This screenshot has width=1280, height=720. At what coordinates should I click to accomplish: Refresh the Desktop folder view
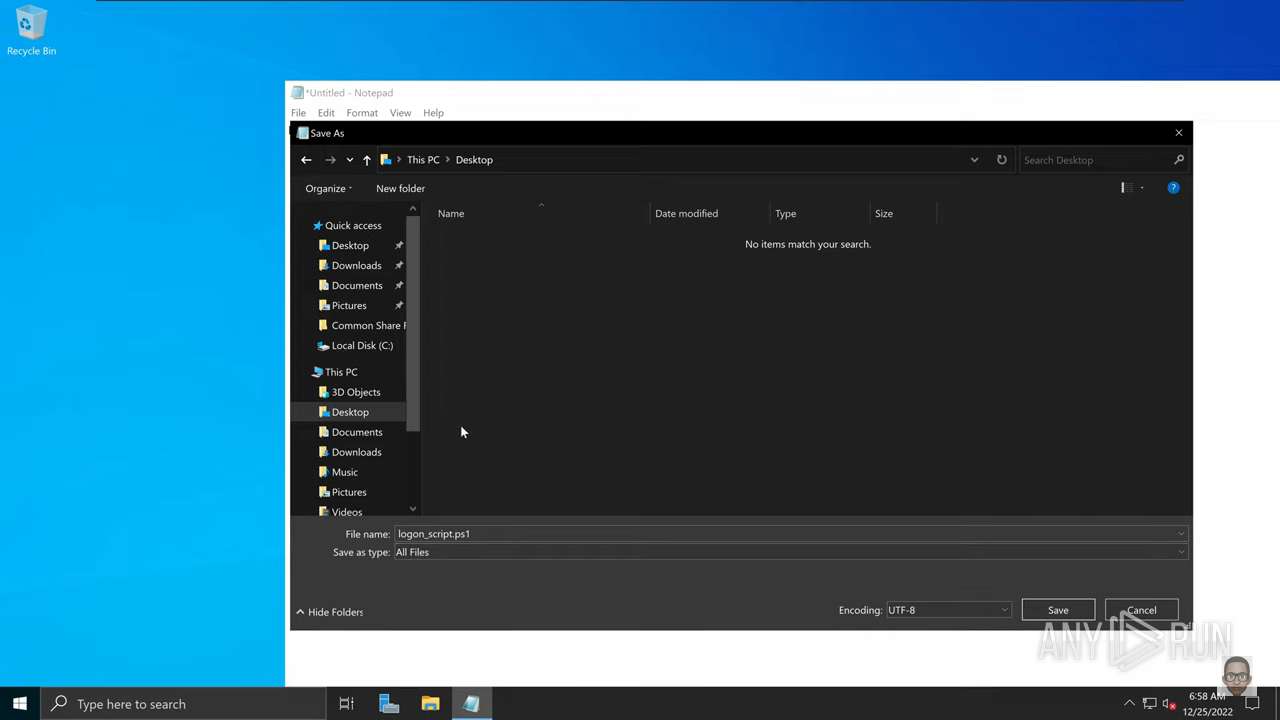point(1001,160)
